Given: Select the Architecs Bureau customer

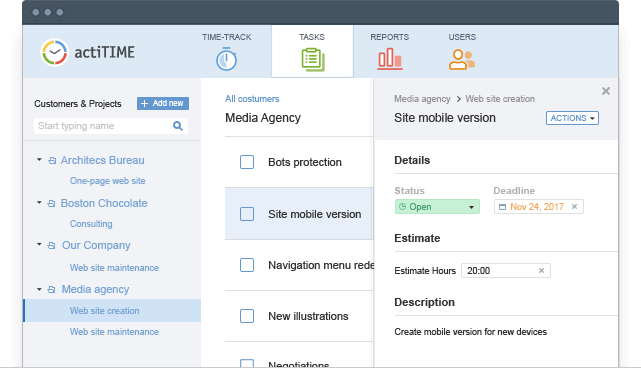Looking at the screenshot, I should tap(103, 160).
